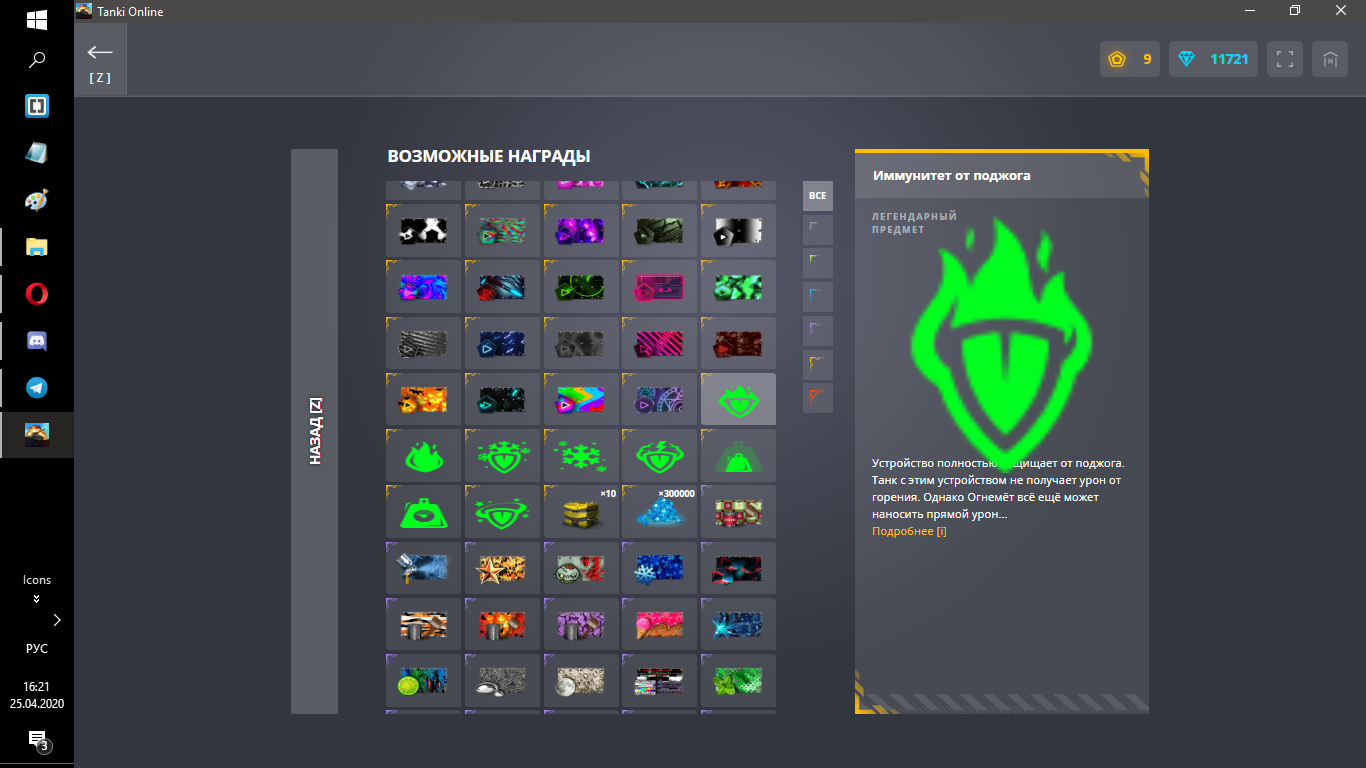Open File Explorer from the taskbar
Image resolution: width=1366 pixels, height=768 pixels.
[37, 247]
